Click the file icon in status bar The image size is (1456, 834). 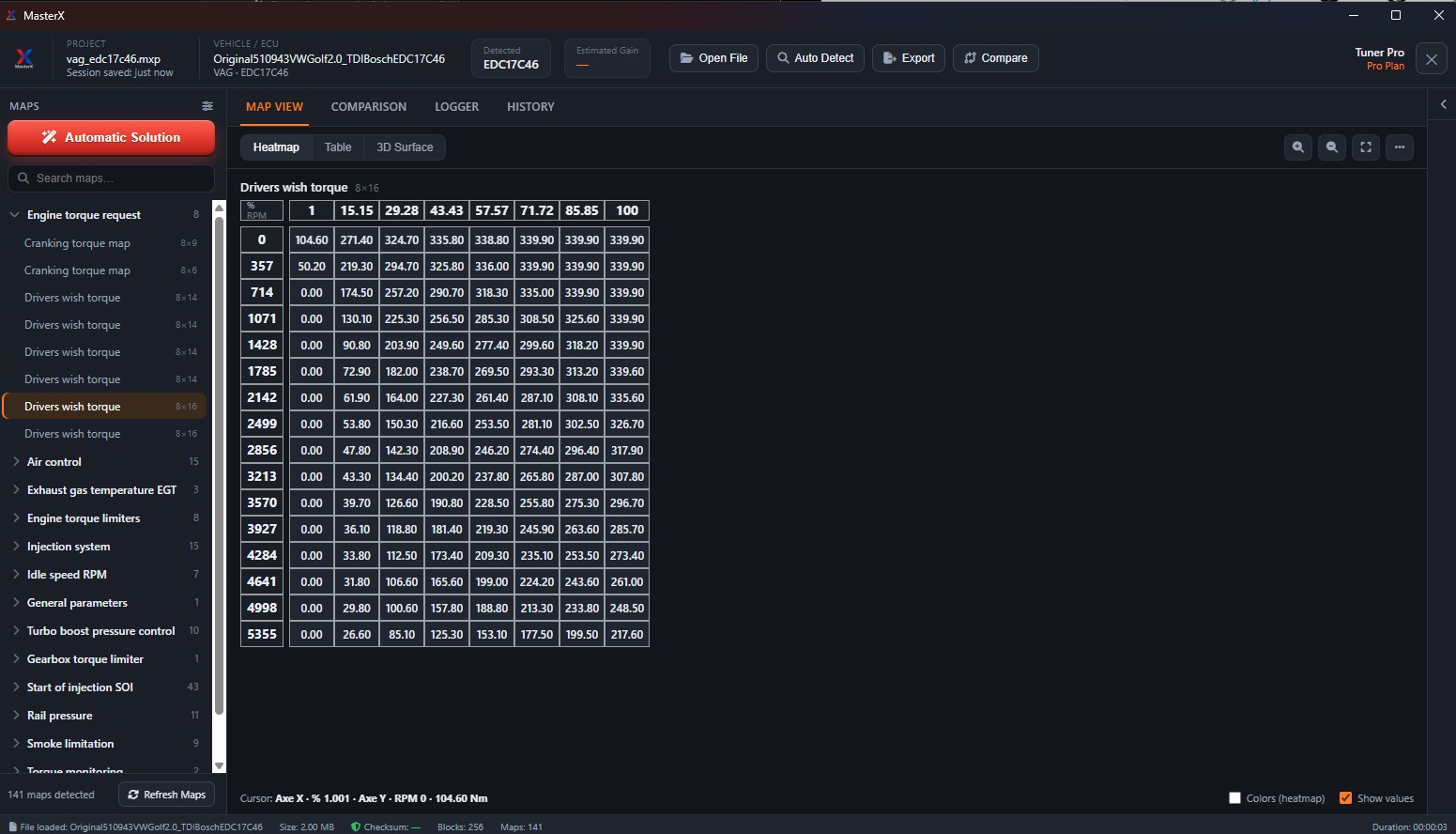tap(13, 826)
